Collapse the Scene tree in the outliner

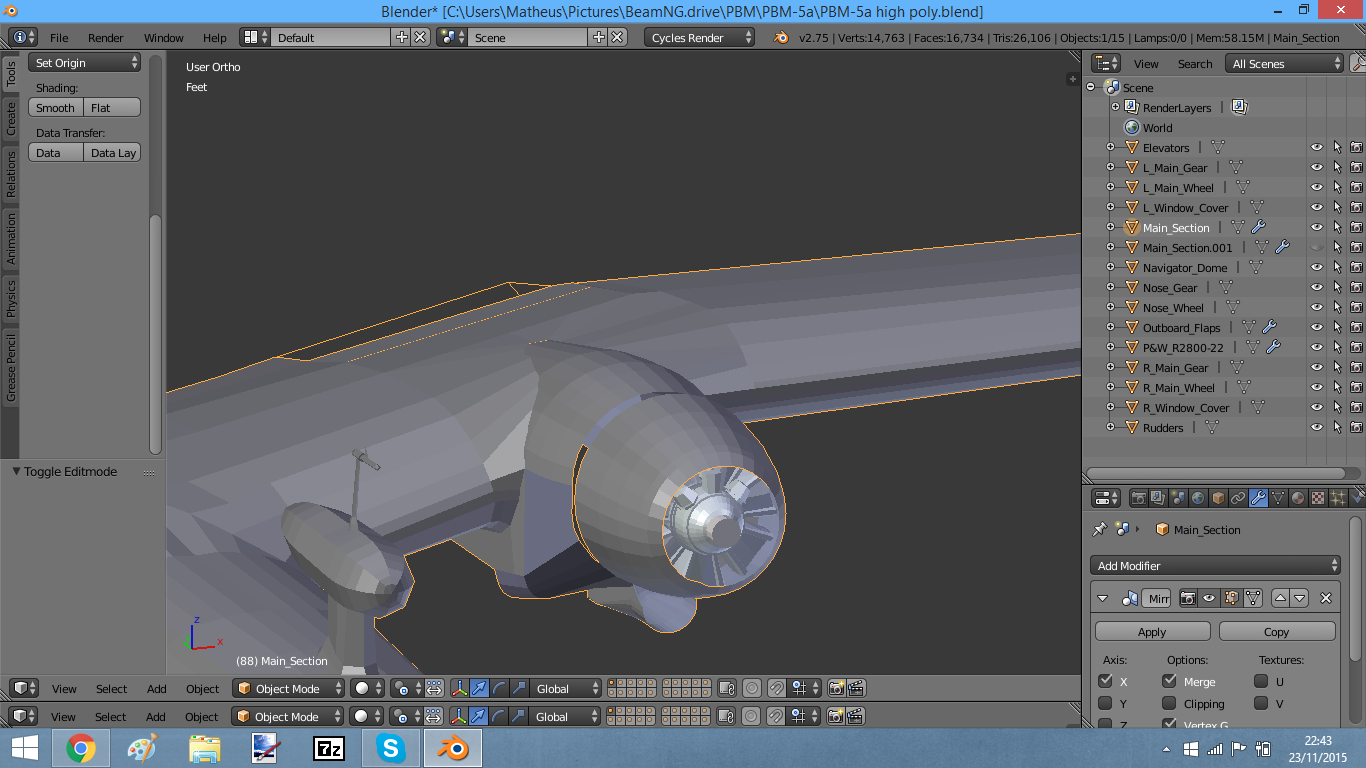point(1091,87)
